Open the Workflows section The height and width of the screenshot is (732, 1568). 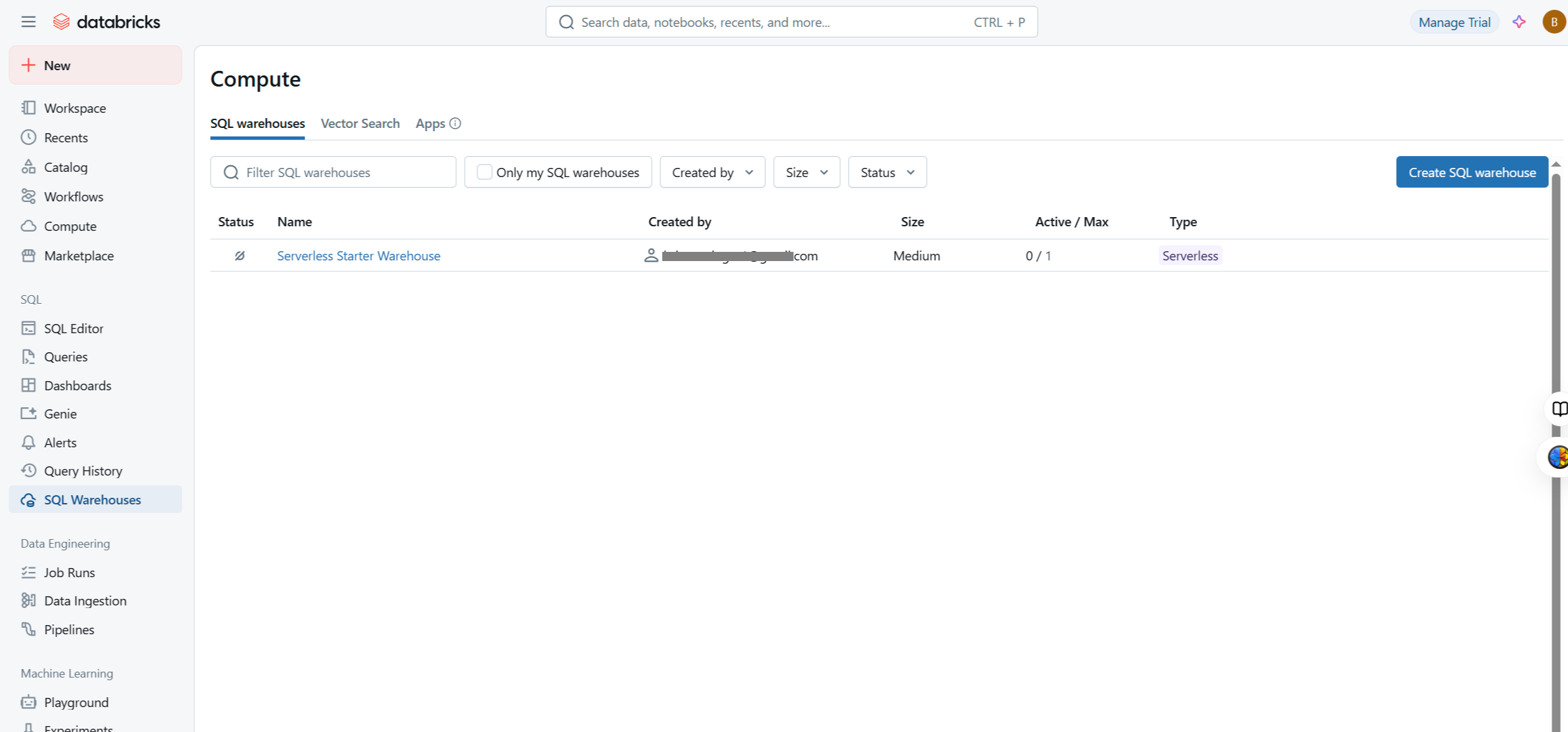coord(72,196)
